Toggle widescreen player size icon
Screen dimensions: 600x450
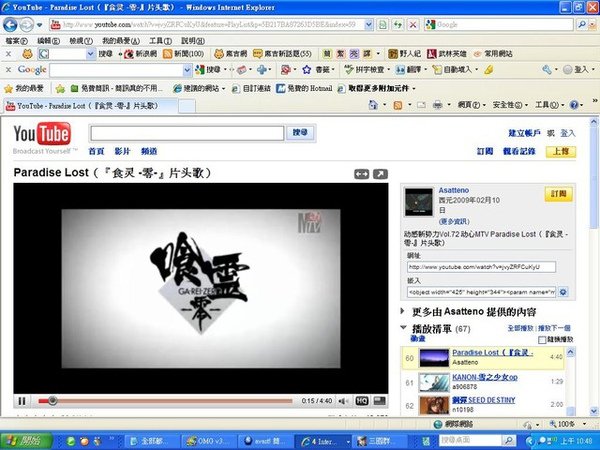point(362,174)
